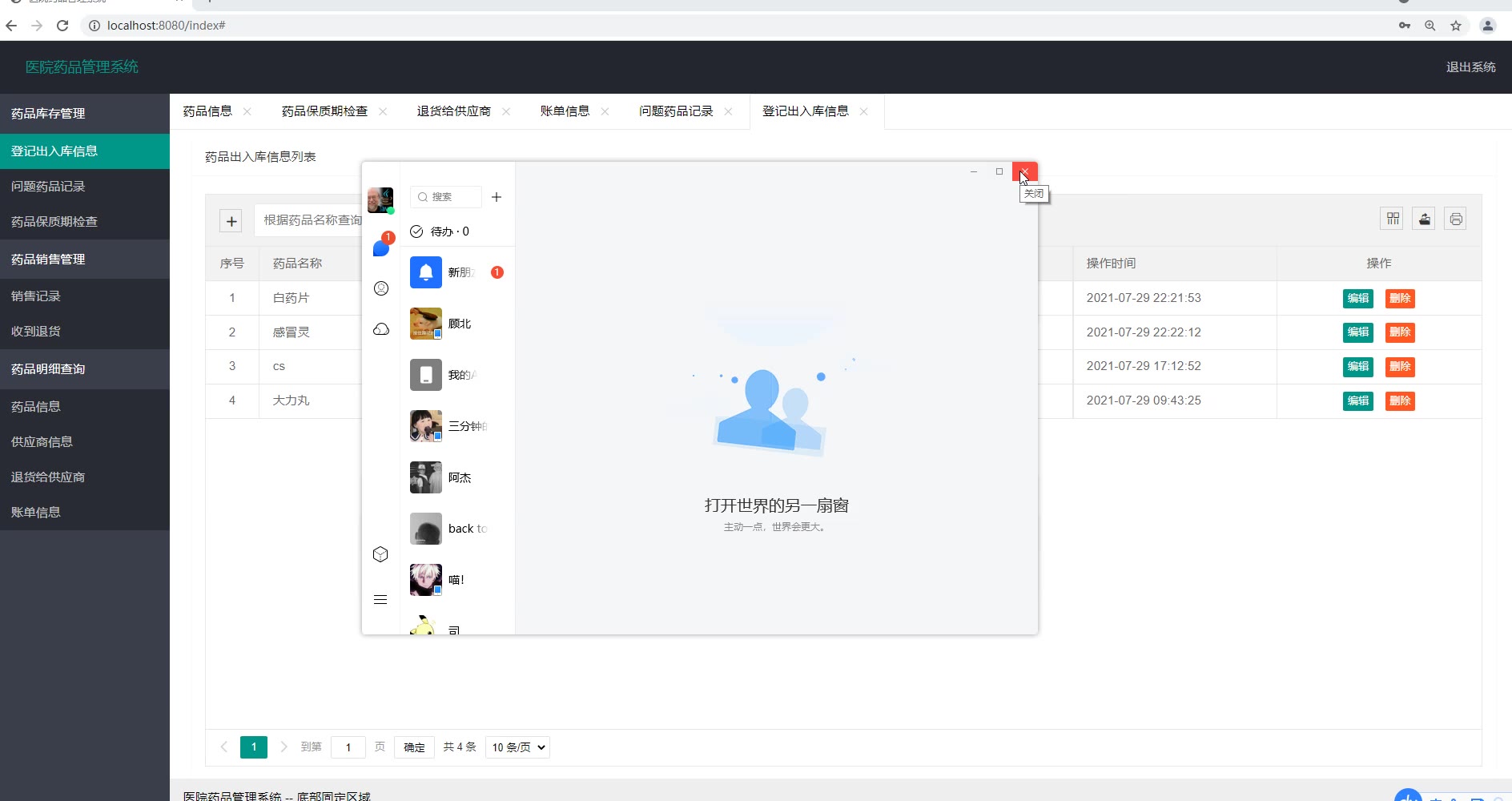Open the 10 条/页 page size dropdown

tap(517, 747)
